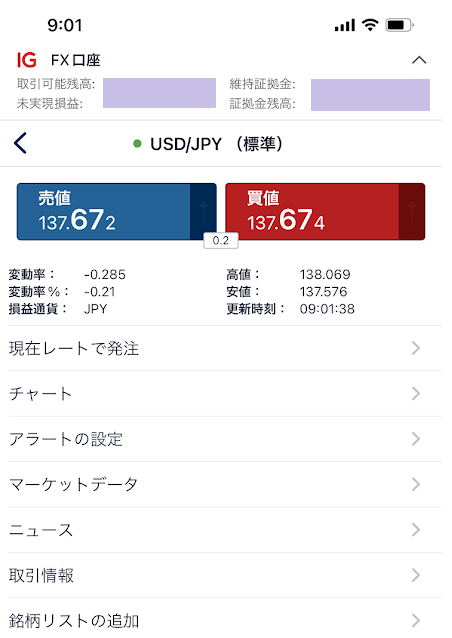
Task: Click the 0.2 spread indicator
Action: (x=221, y=240)
